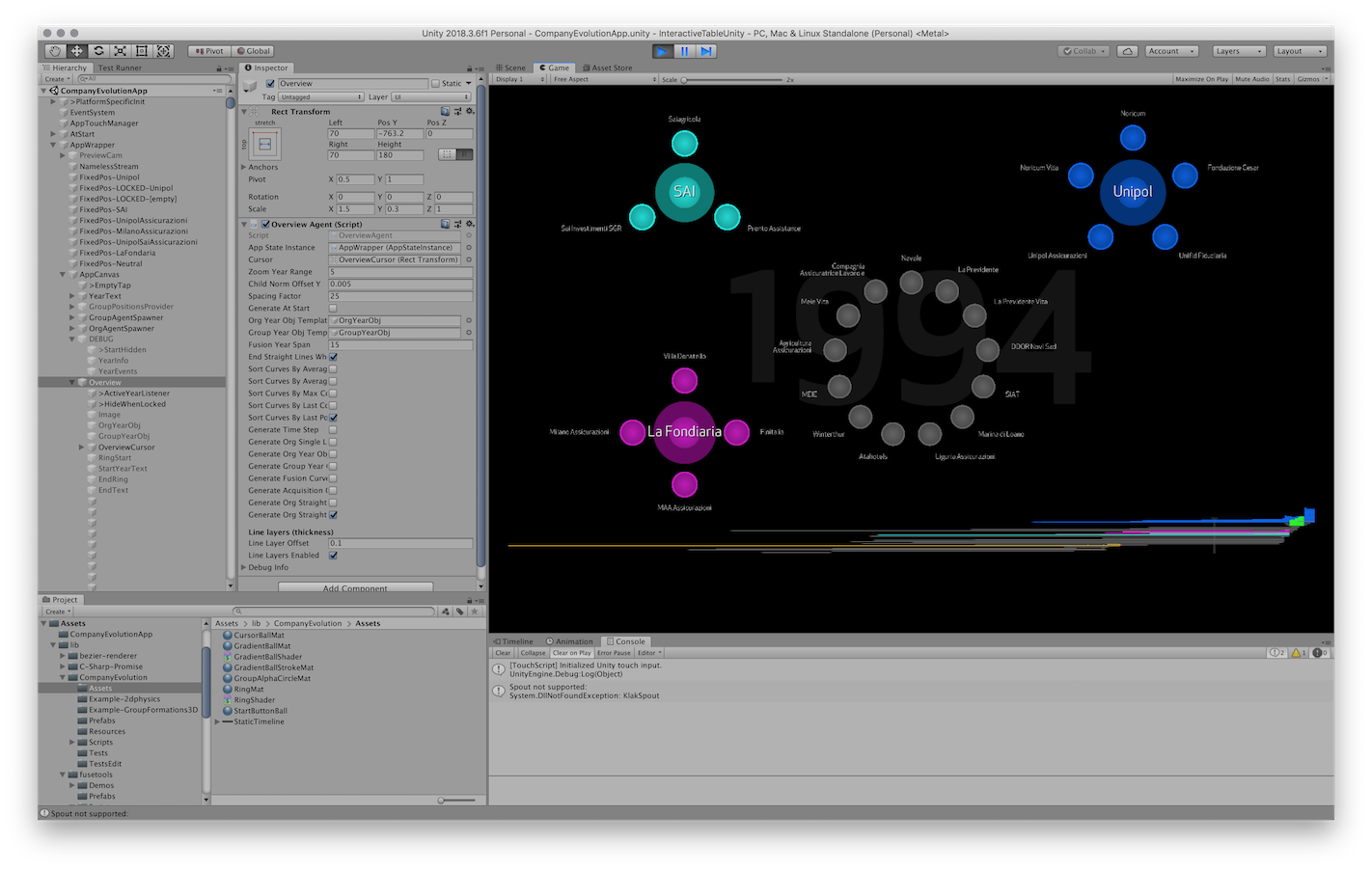
Task: Open the Tag dropdown showing Untagged
Action: (321, 97)
